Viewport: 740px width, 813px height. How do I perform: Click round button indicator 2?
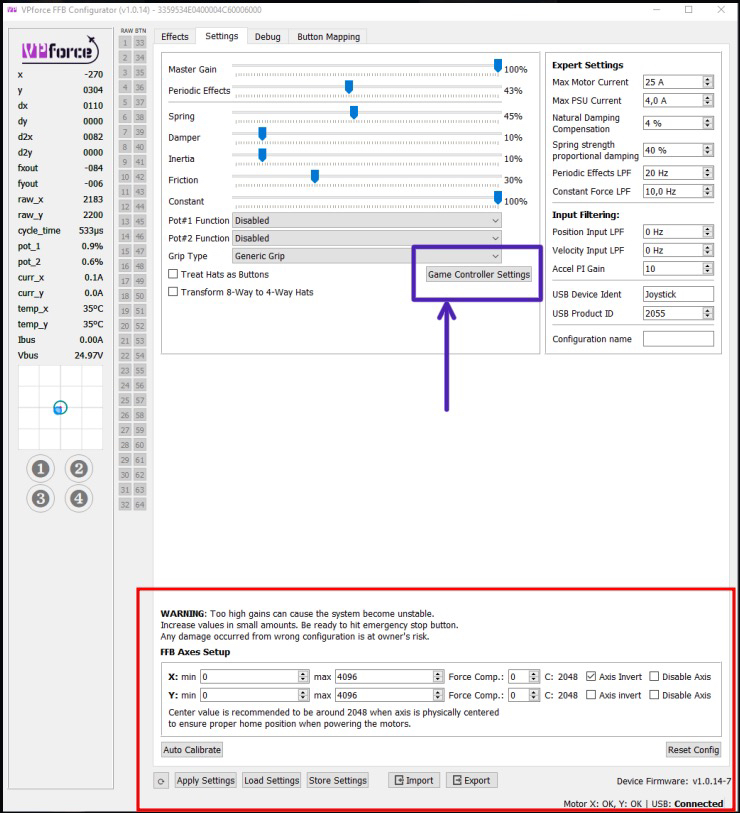(79, 469)
